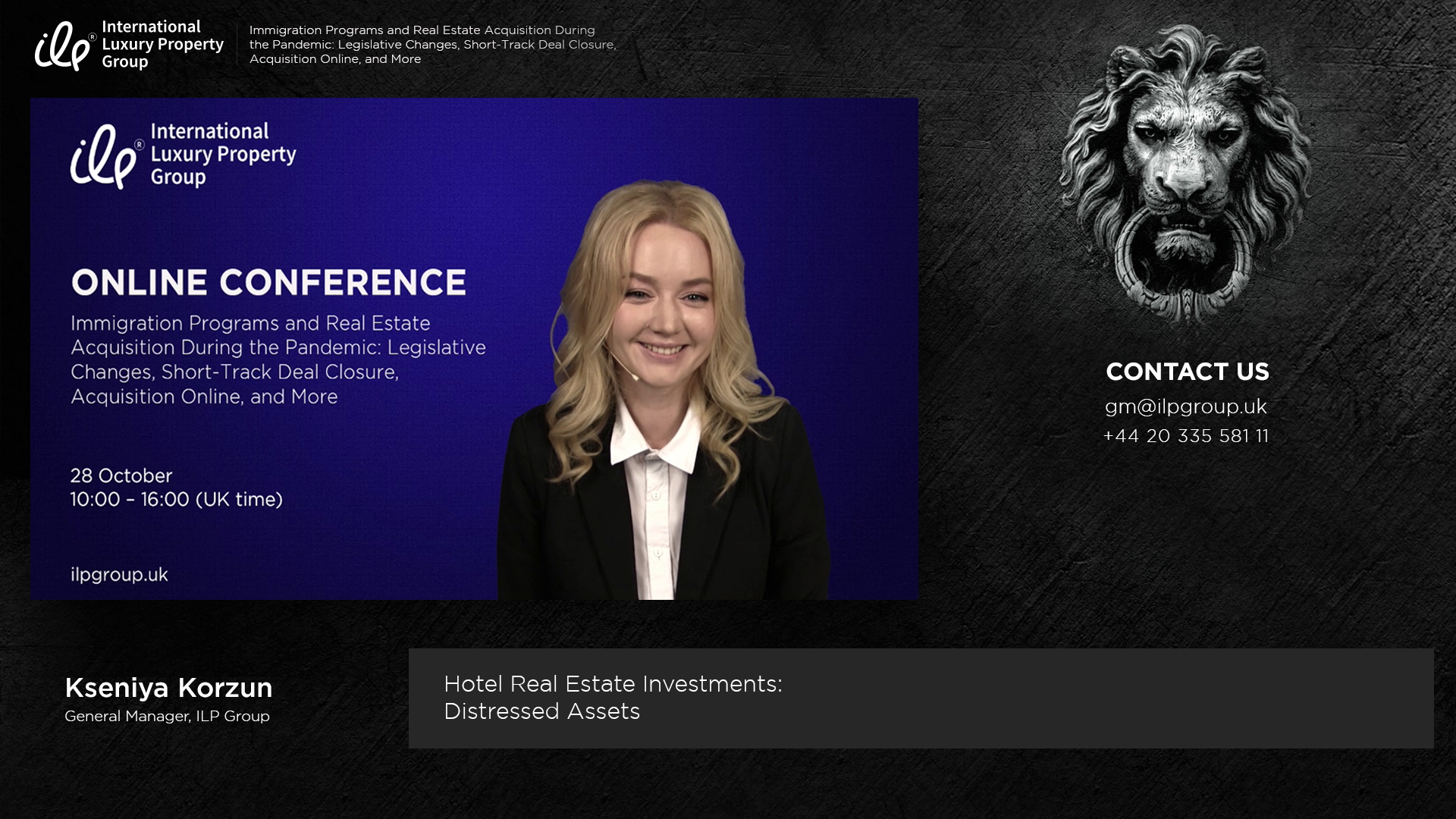The image size is (1456, 819).
Task: Click the ilpgroup.uk website text on slide
Action: (x=119, y=575)
